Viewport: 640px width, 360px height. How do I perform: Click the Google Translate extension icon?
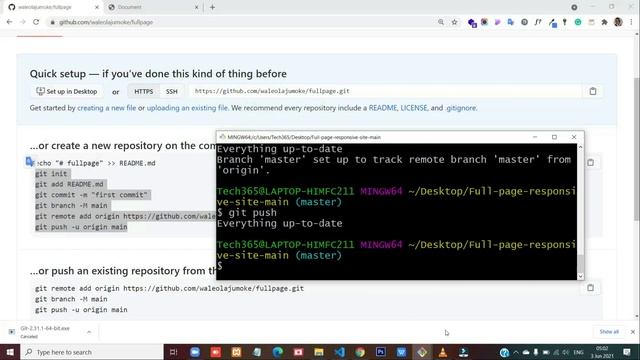pos(511,22)
